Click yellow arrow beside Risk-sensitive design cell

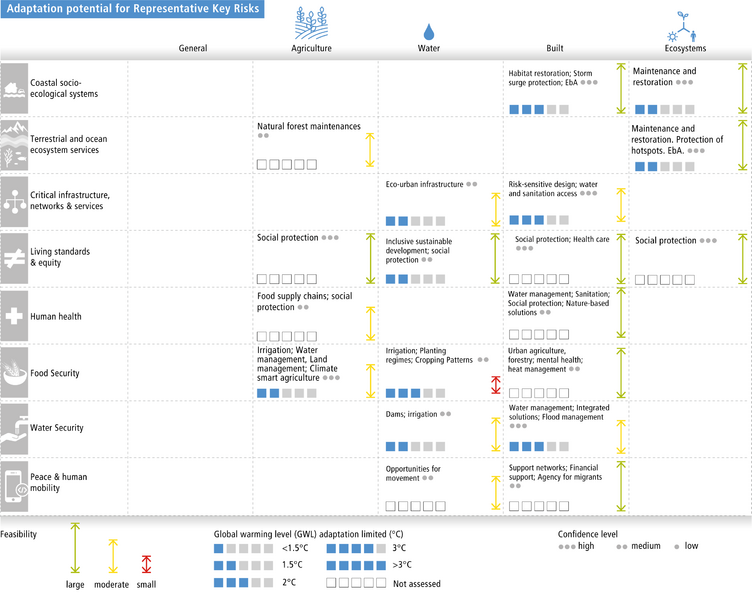click(621, 205)
